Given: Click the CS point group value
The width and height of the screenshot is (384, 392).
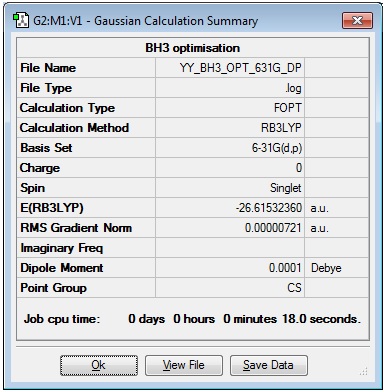Looking at the screenshot, I should pyautogui.click(x=294, y=288).
